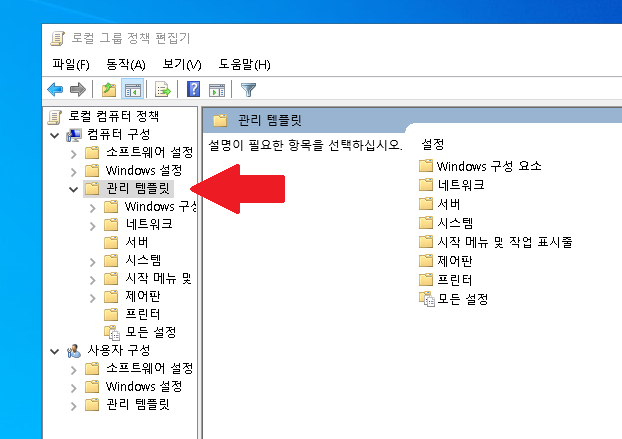Image resolution: width=622 pixels, height=439 pixels.
Task: Click the Filter funnel toolbar icon
Action: [248, 90]
